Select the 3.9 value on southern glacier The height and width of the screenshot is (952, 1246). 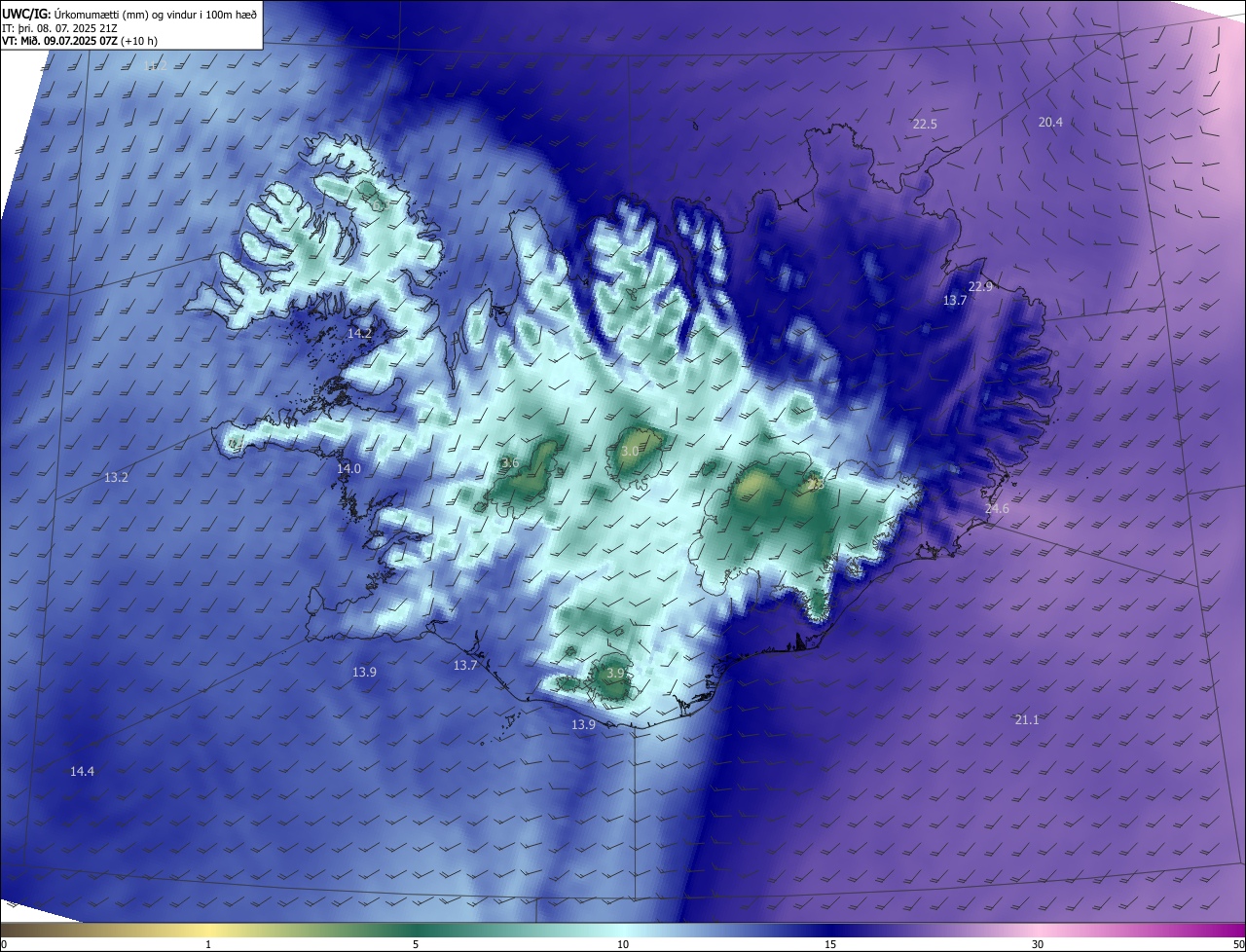616,674
